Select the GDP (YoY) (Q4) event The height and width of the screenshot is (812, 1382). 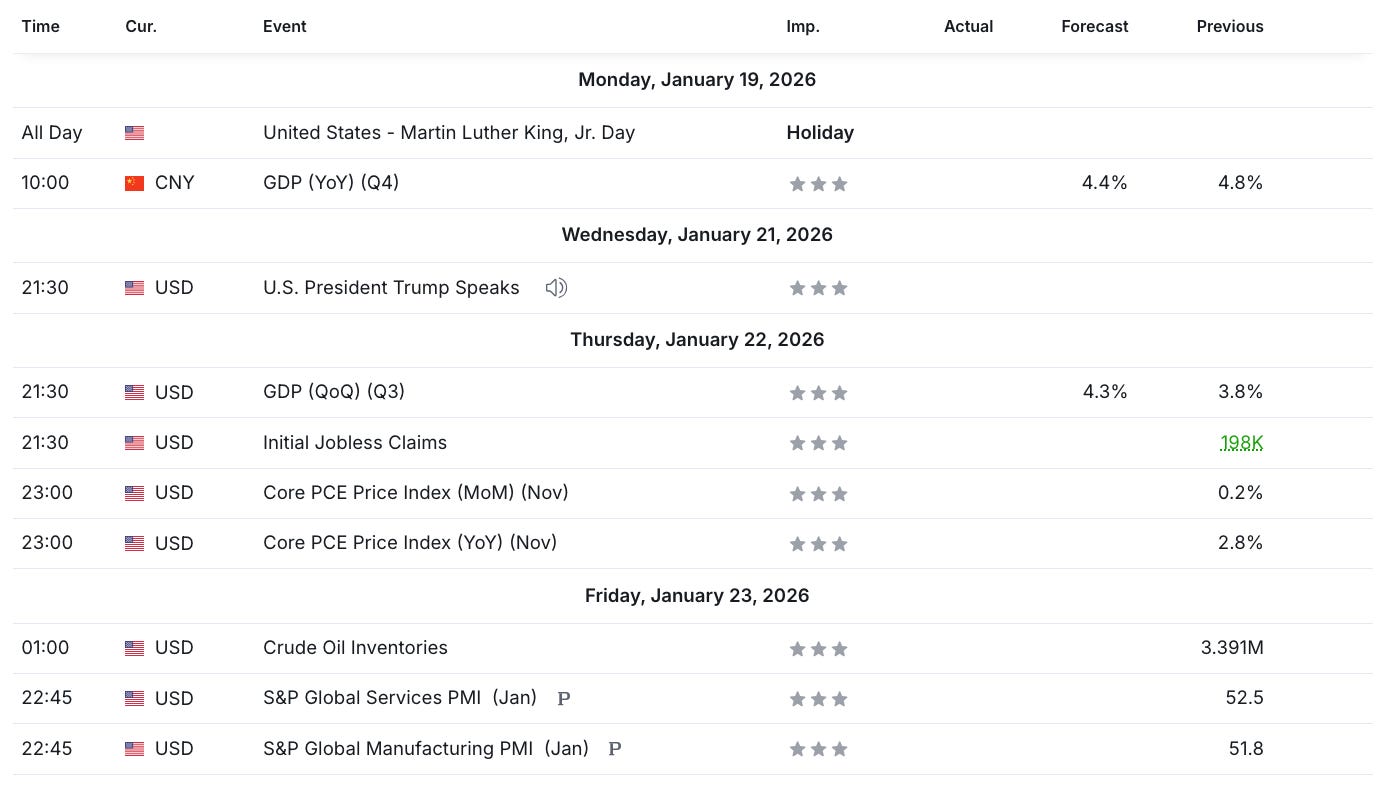point(331,183)
